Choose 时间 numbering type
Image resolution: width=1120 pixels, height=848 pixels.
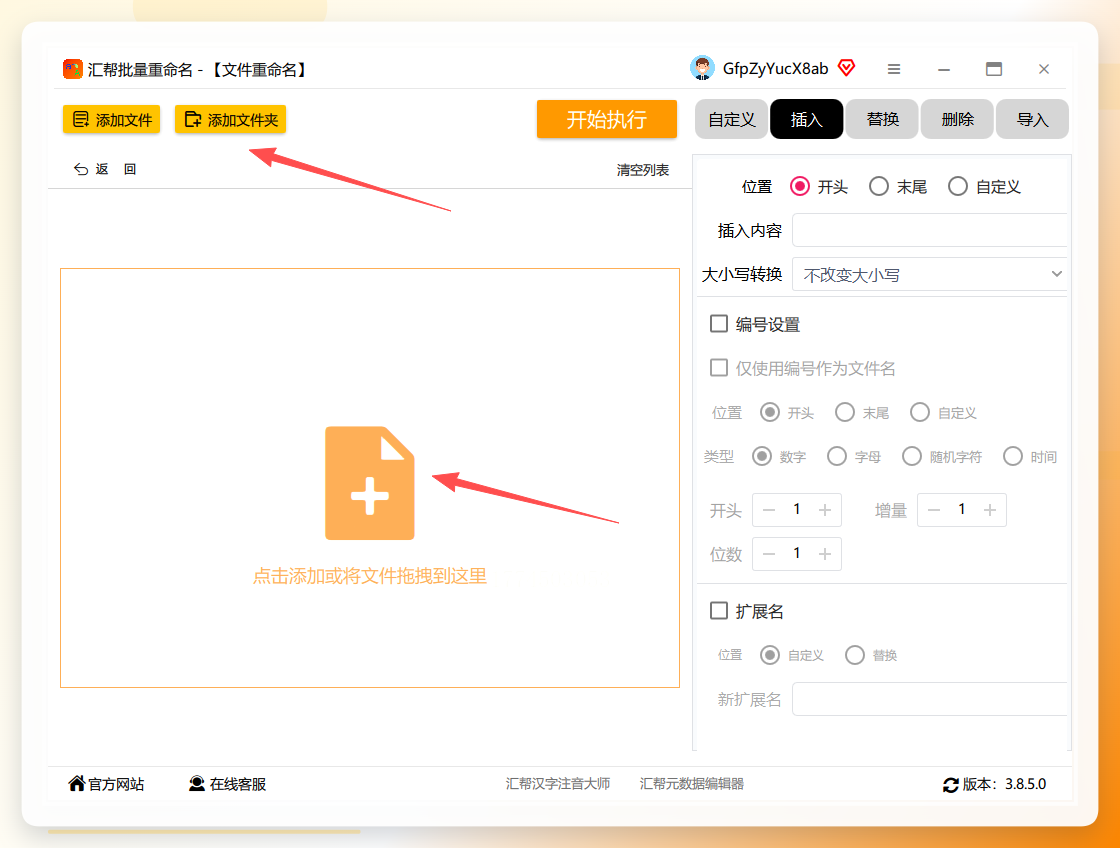[x=1013, y=457]
